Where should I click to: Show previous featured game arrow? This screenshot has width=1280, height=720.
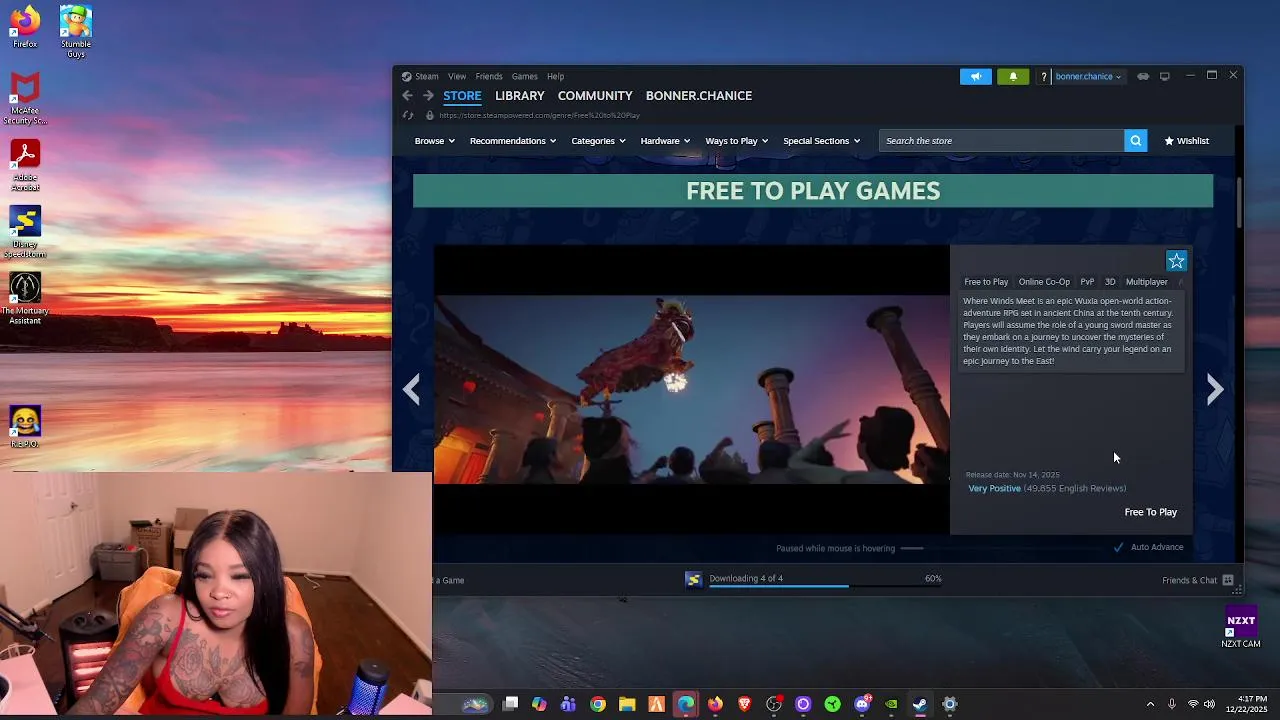pos(411,389)
